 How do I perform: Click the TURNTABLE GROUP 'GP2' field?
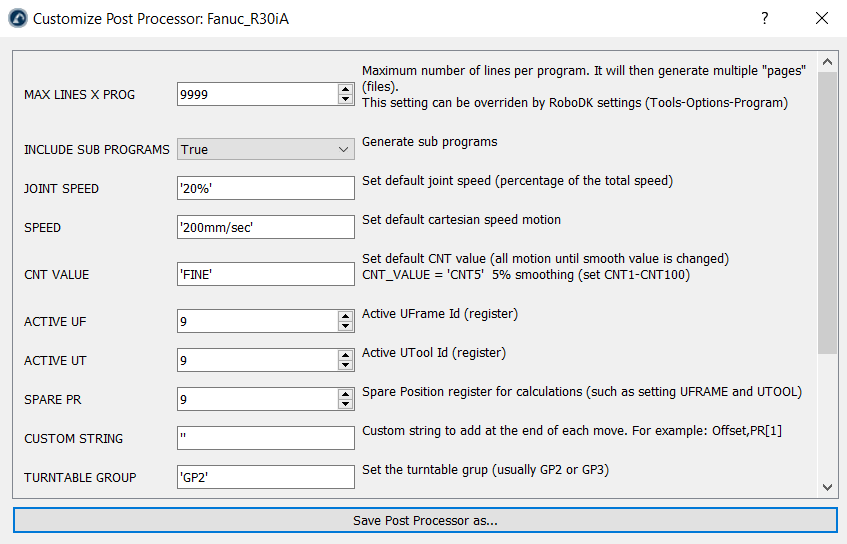265,477
